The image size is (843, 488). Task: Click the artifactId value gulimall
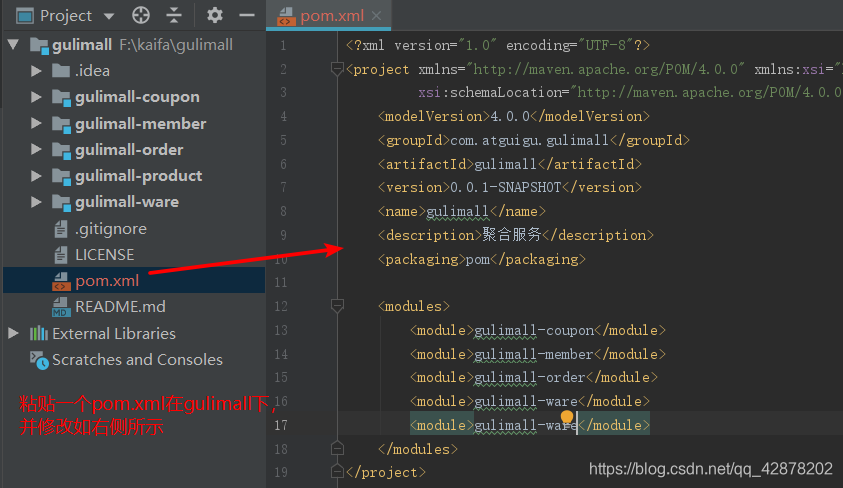505,164
